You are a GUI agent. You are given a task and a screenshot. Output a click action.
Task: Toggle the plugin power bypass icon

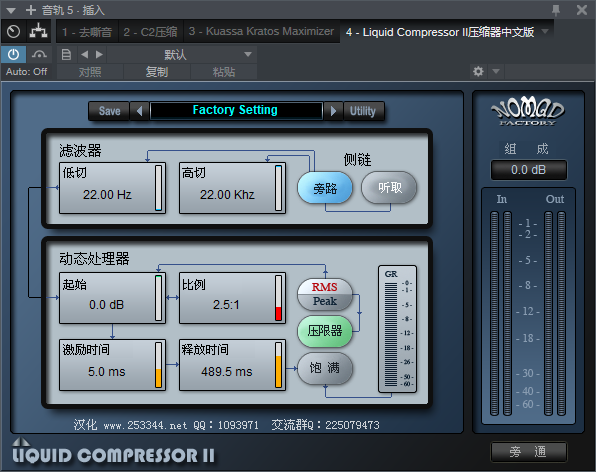click(x=13, y=55)
